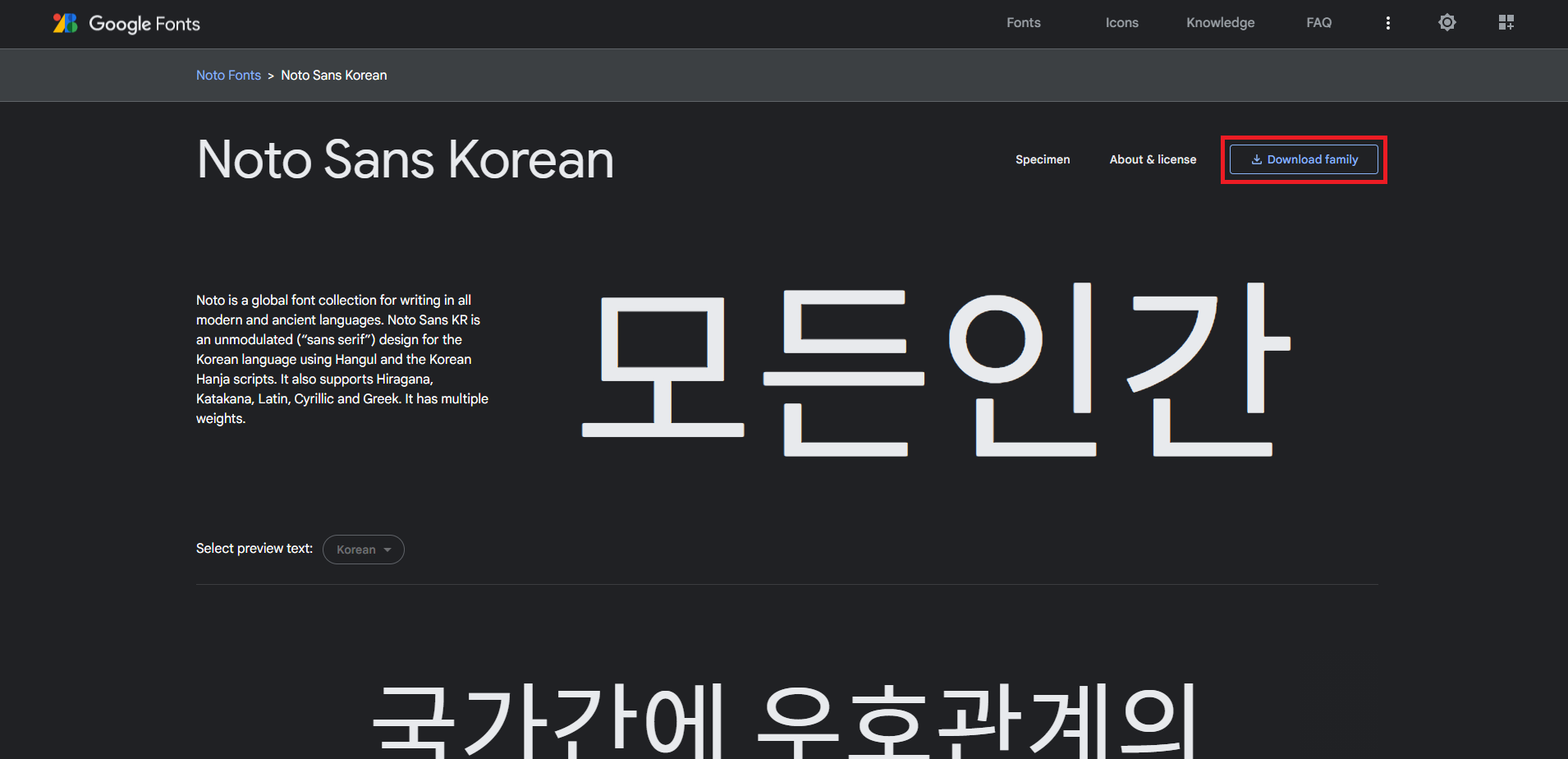Image resolution: width=1568 pixels, height=759 pixels.
Task: Open the FAQ page
Action: pos(1319,23)
